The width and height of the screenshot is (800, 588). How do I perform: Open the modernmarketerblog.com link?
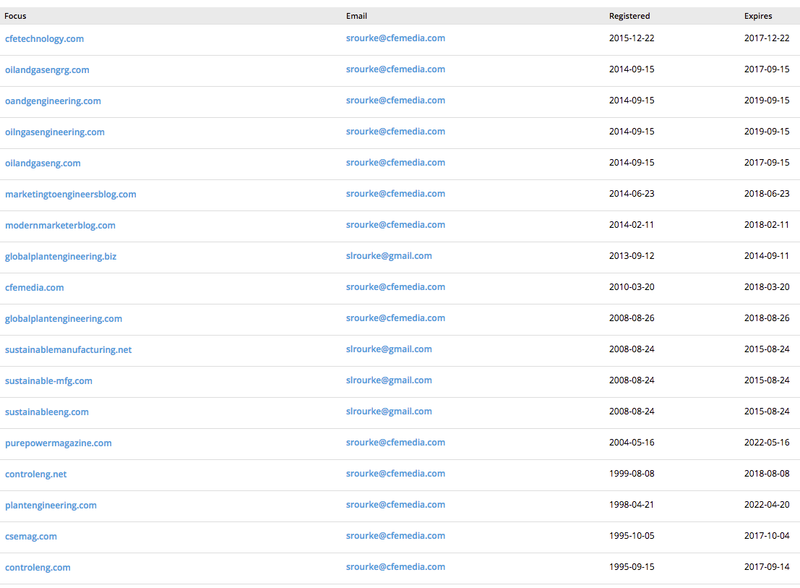60,226
